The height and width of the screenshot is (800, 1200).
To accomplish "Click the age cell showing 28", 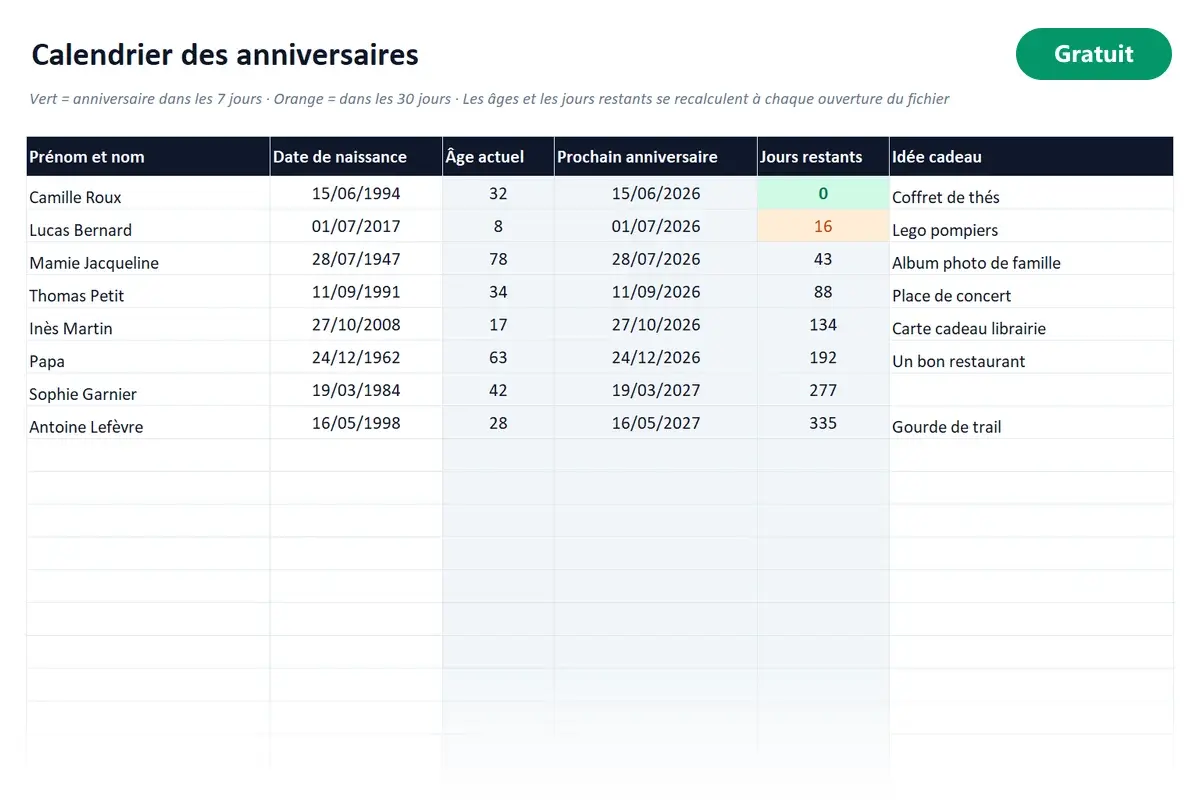I will (x=498, y=423).
